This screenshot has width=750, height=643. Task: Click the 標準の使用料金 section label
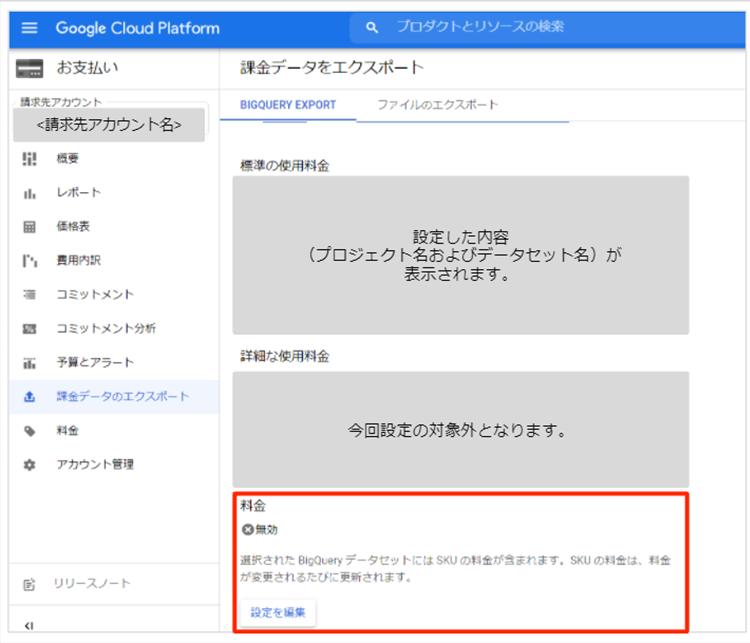pyautogui.click(x=285, y=166)
